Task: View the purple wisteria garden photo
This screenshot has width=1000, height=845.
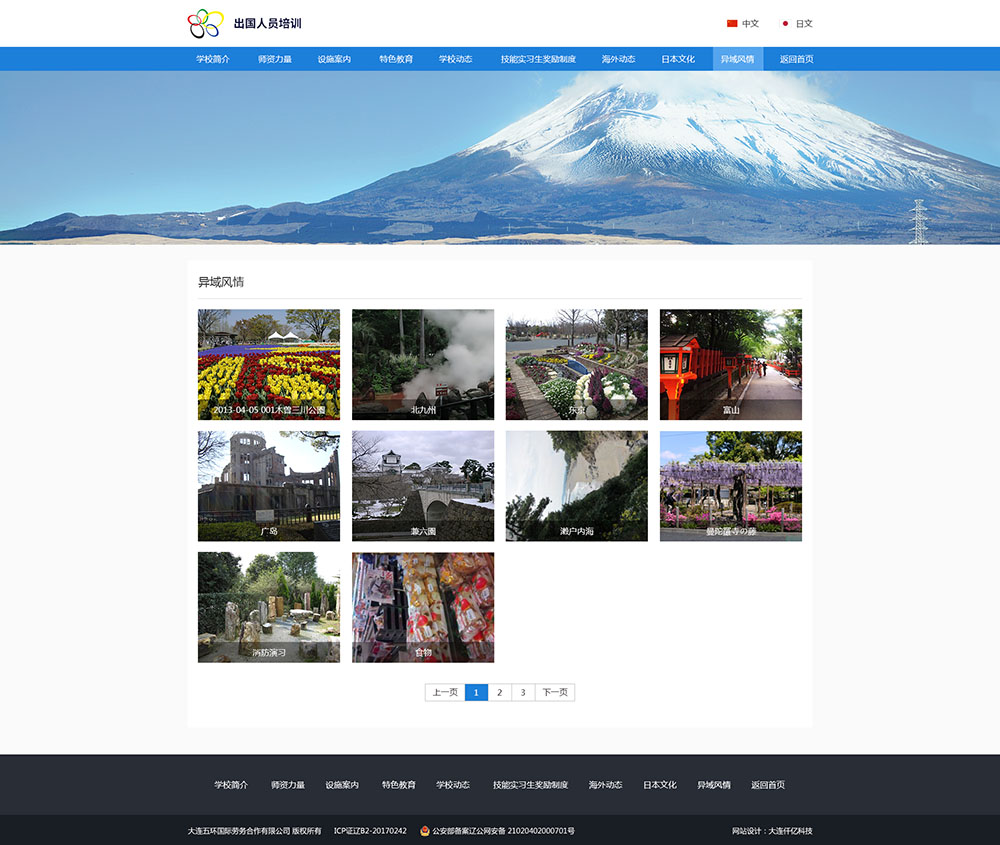Action: pos(731,486)
